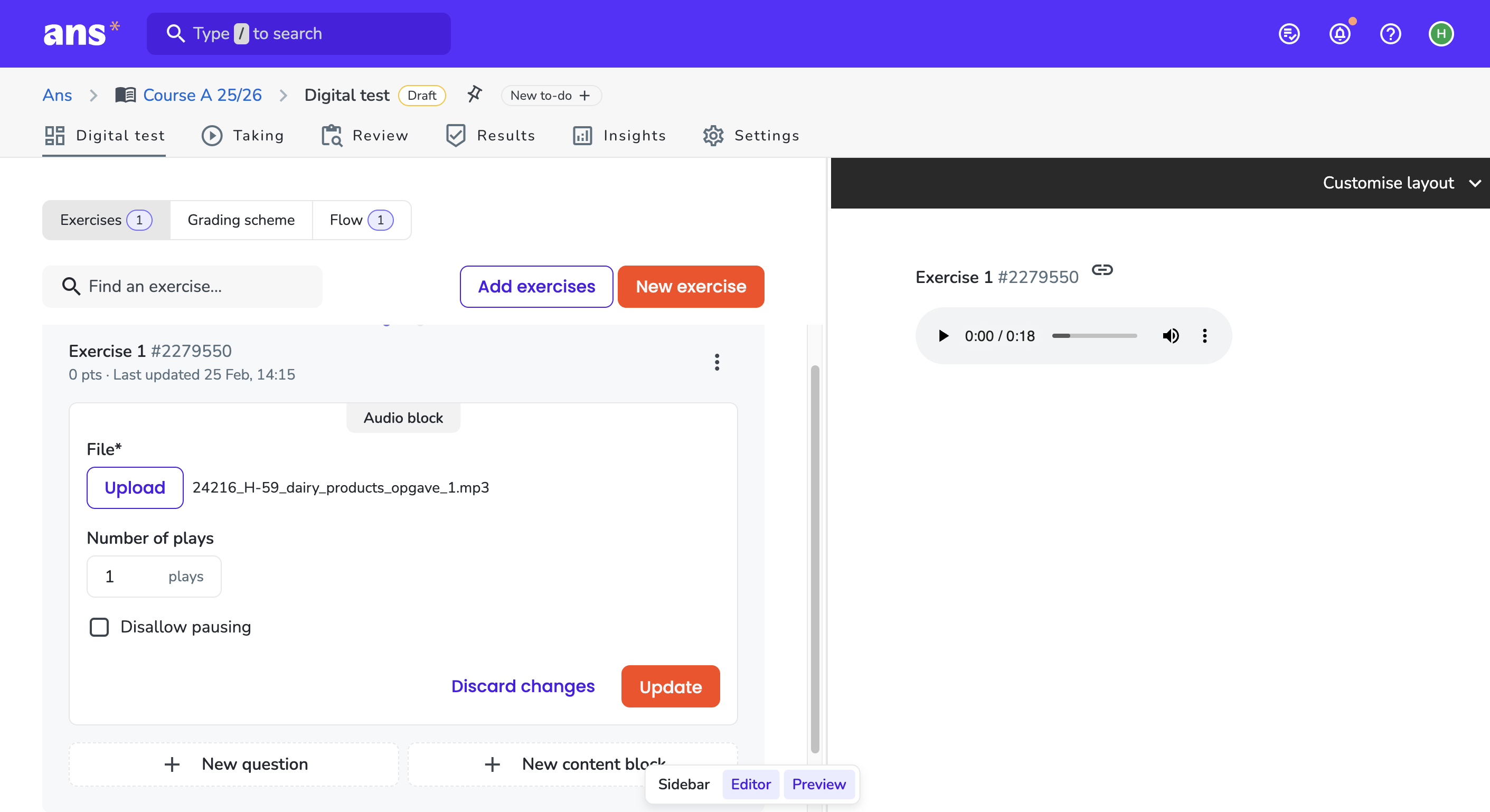Mute the audio player volume
The image size is (1490, 812).
click(x=1171, y=335)
